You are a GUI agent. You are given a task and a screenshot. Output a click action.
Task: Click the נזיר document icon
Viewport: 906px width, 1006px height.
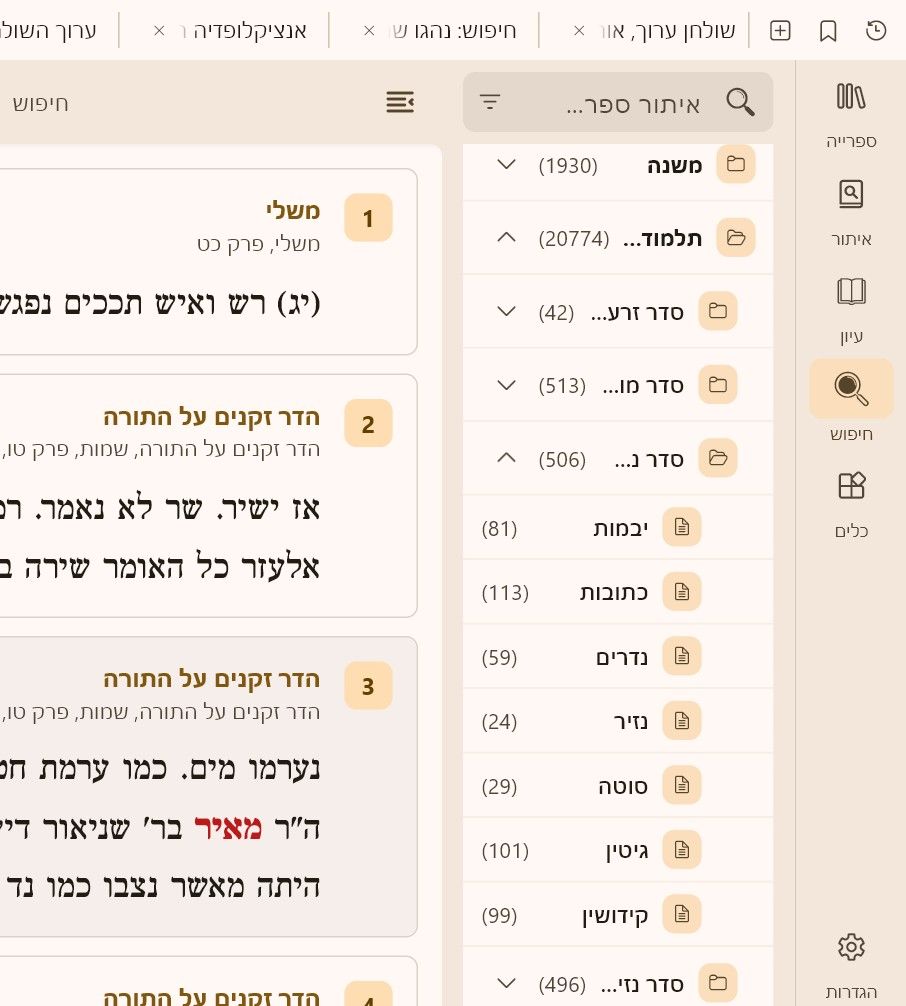(x=681, y=720)
